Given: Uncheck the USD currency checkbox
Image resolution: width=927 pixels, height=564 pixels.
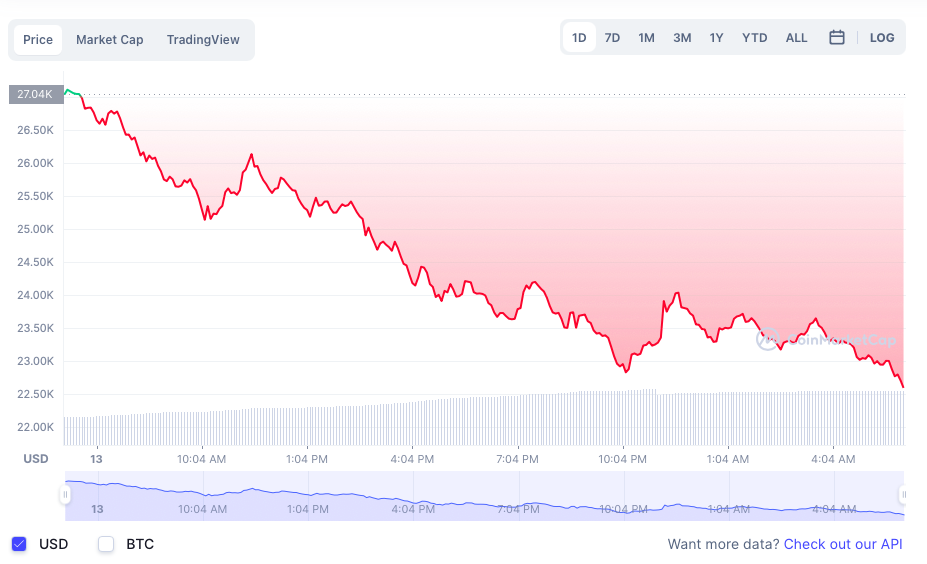Looking at the screenshot, I should click(x=19, y=544).
